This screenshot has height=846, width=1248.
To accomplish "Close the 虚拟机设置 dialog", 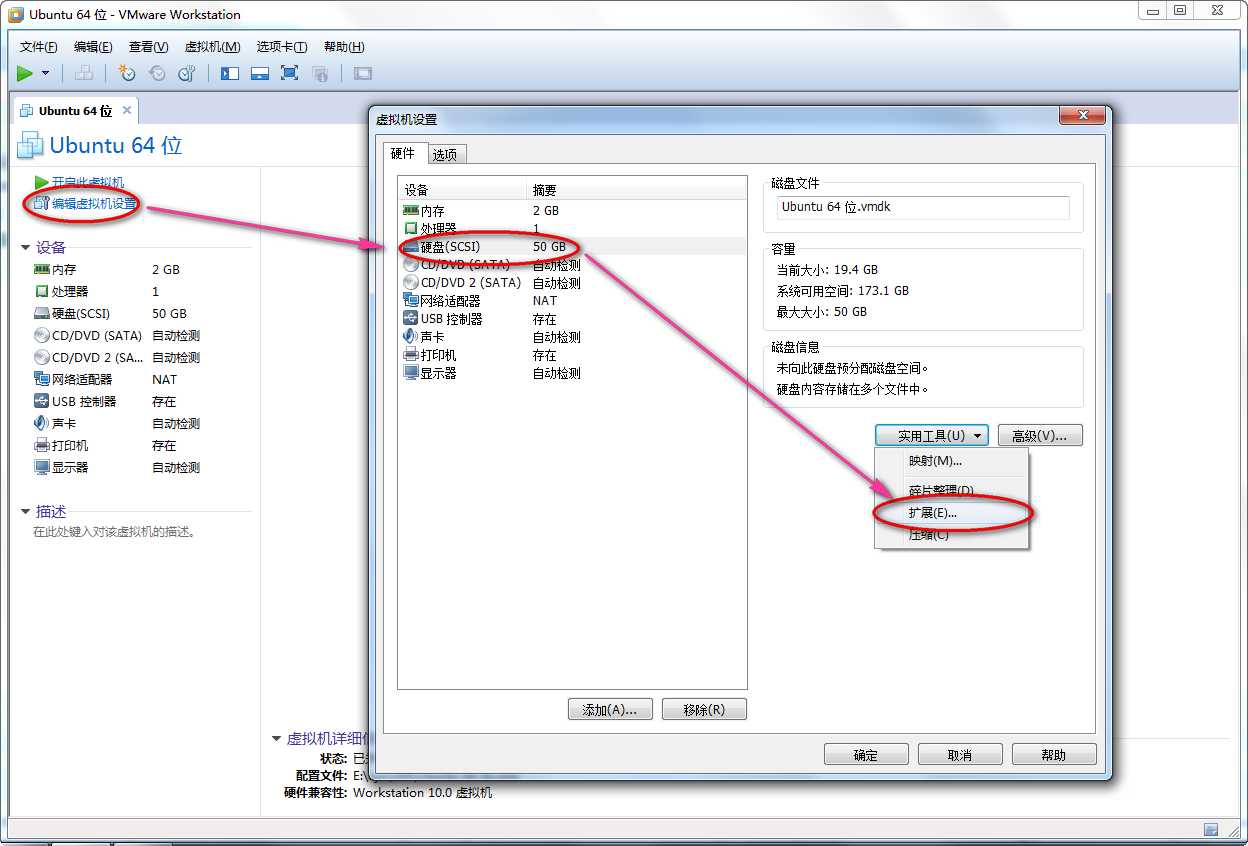I will point(1082,117).
